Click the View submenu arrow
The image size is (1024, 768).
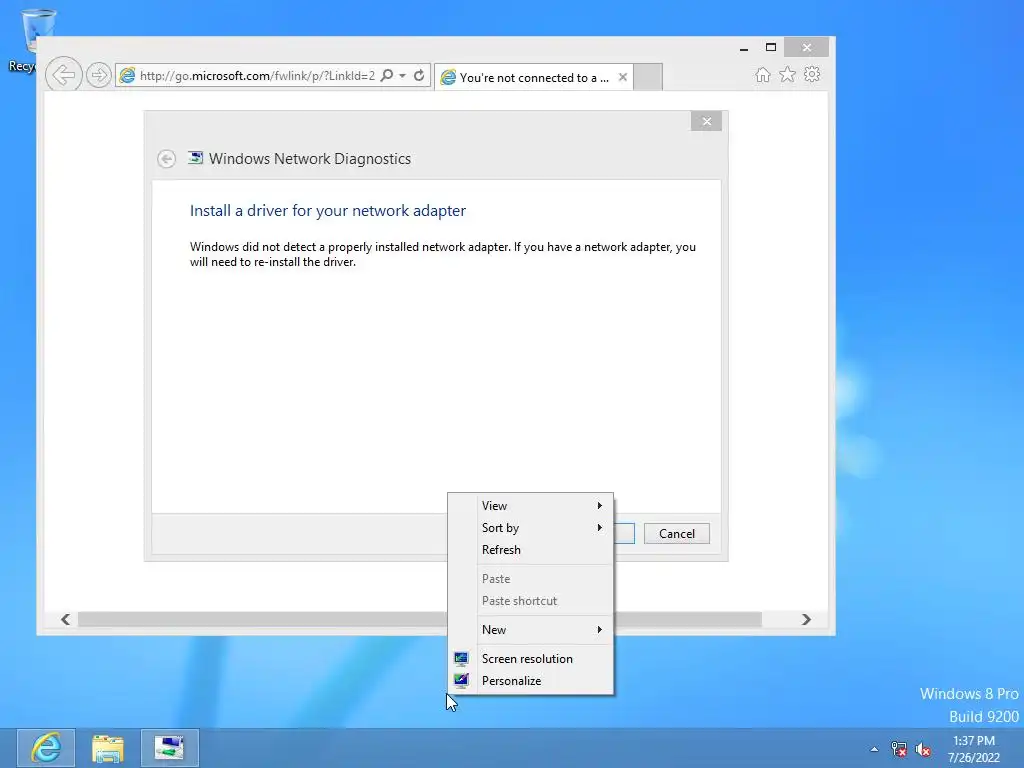[x=600, y=505]
